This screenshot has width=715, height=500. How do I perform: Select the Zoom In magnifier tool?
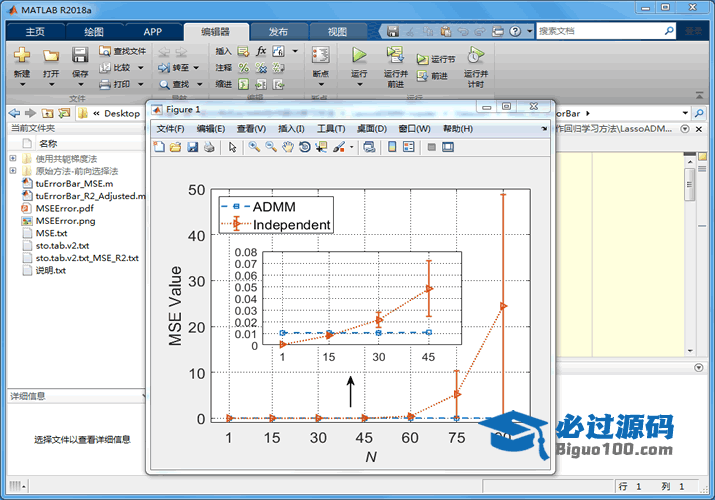pyautogui.click(x=254, y=147)
